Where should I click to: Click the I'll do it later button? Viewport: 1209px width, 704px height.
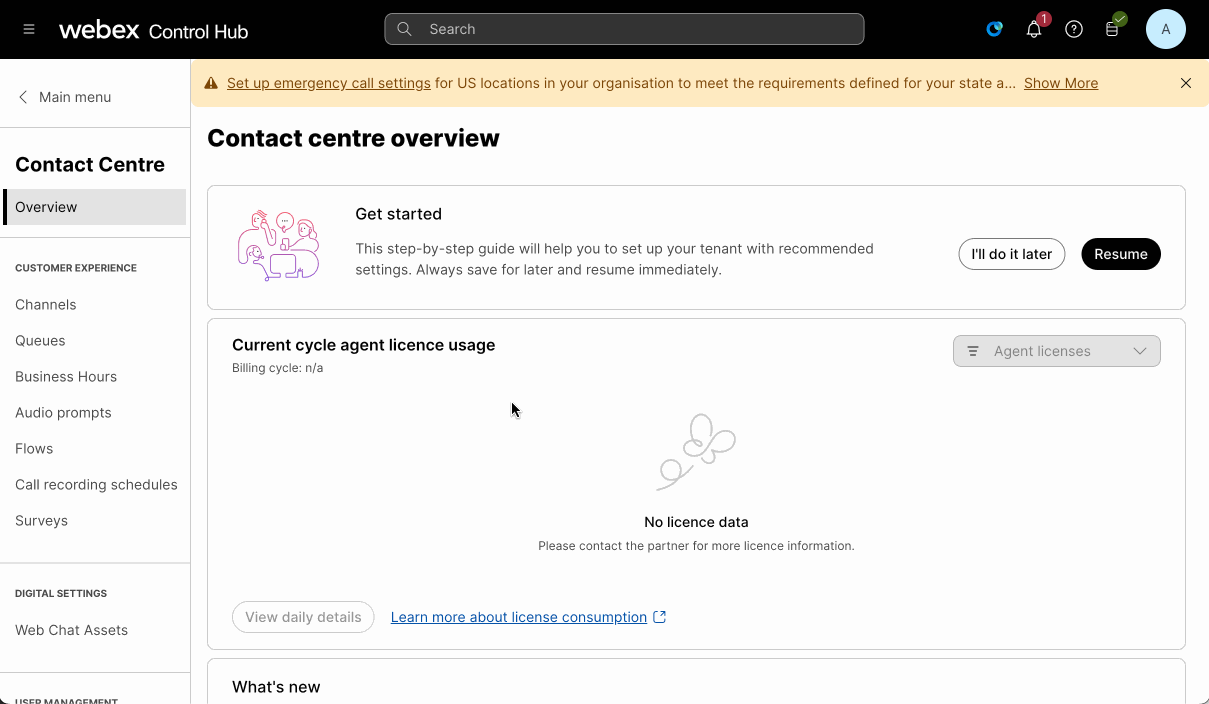[x=1011, y=254]
